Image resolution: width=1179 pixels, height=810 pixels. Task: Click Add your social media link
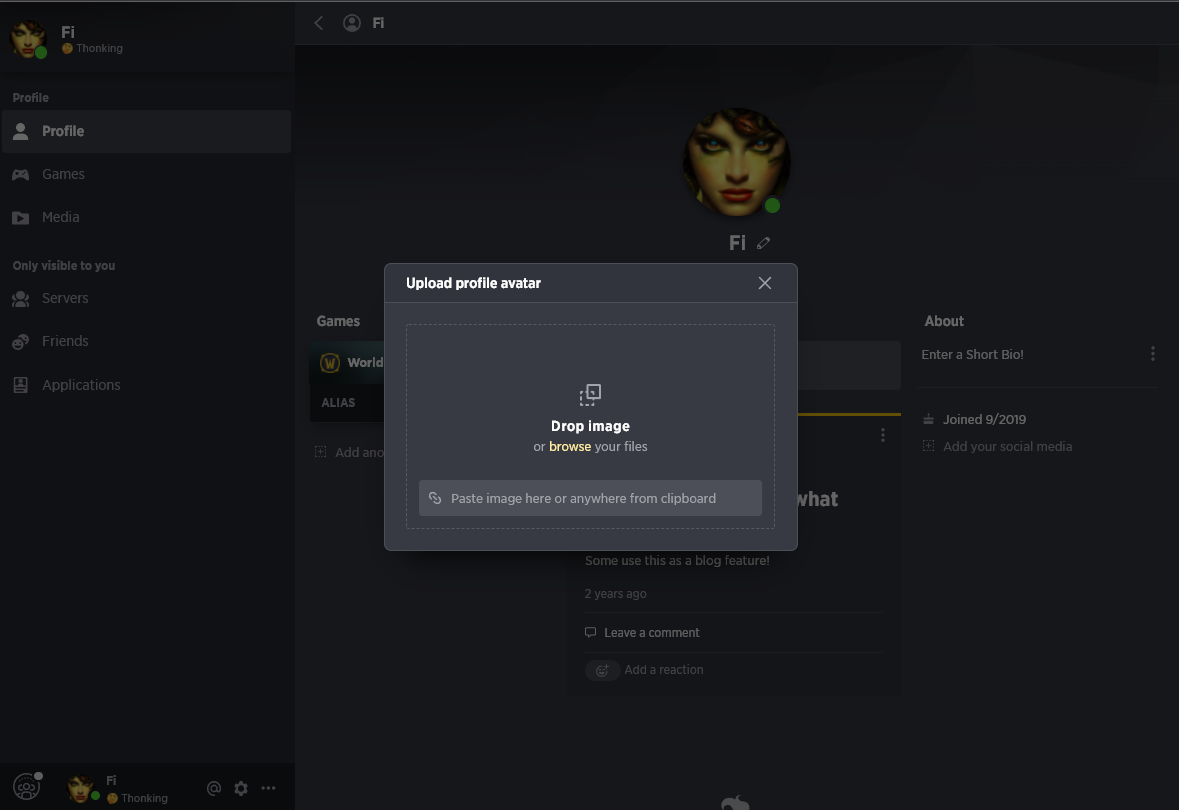coord(1008,446)
